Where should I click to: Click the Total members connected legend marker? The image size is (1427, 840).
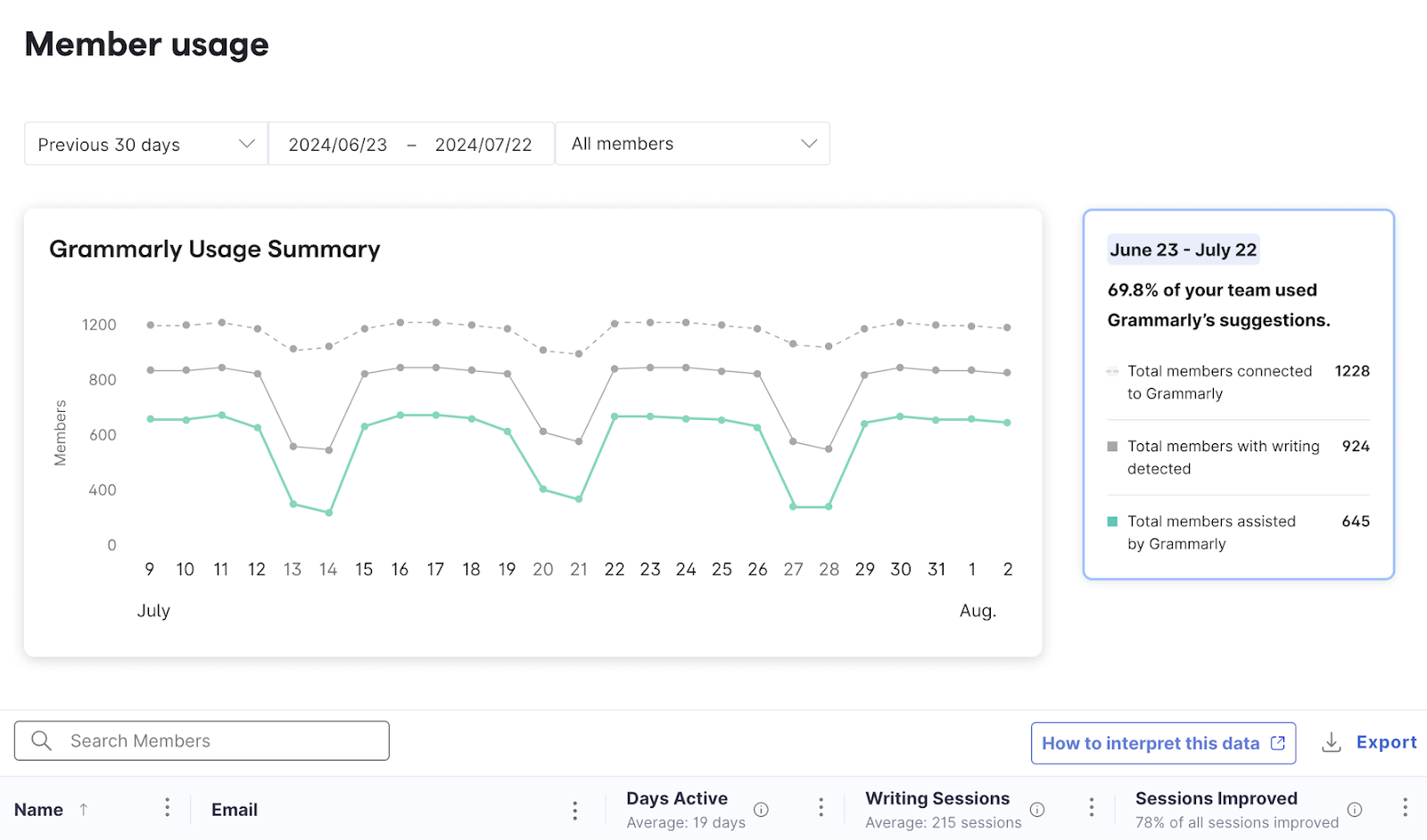tap(1112, 371)
